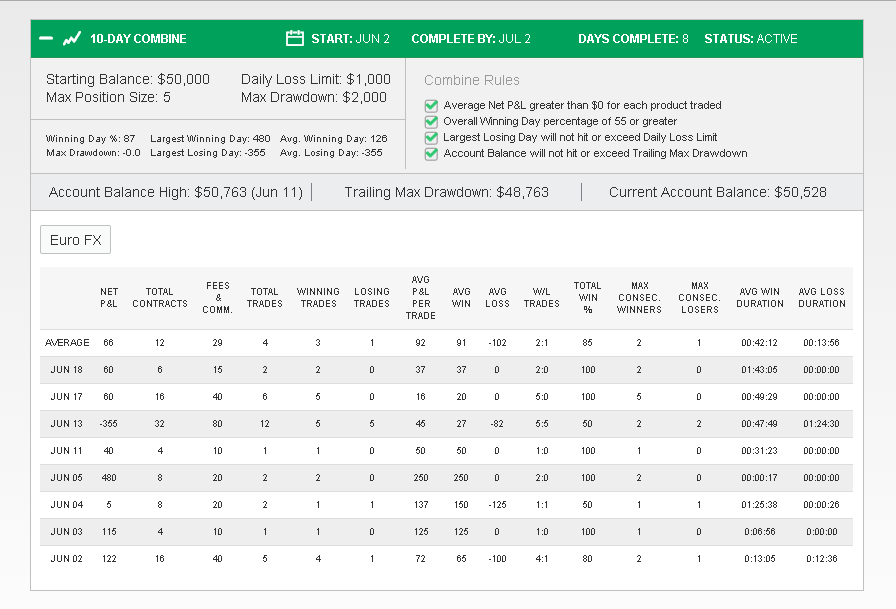Click the DAYS COMPLETE: 8 label
The image size is (896, 609).
point(633,39)
